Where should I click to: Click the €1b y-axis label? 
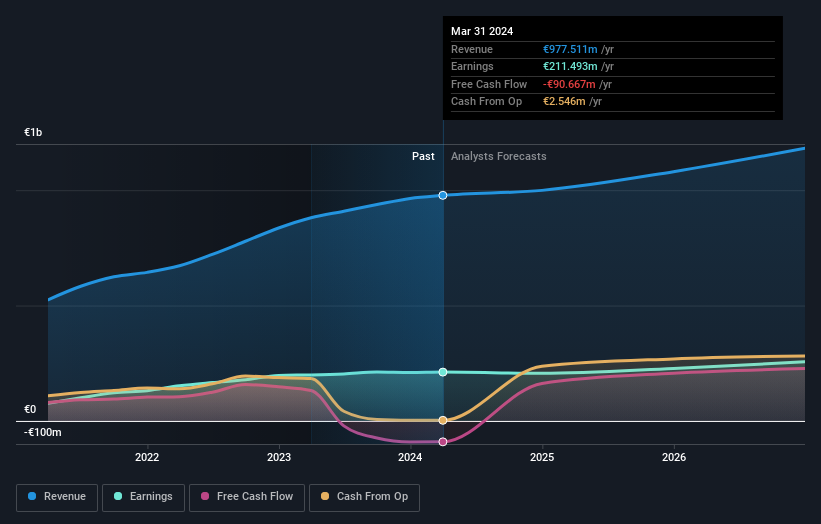[x=33, y=132]
